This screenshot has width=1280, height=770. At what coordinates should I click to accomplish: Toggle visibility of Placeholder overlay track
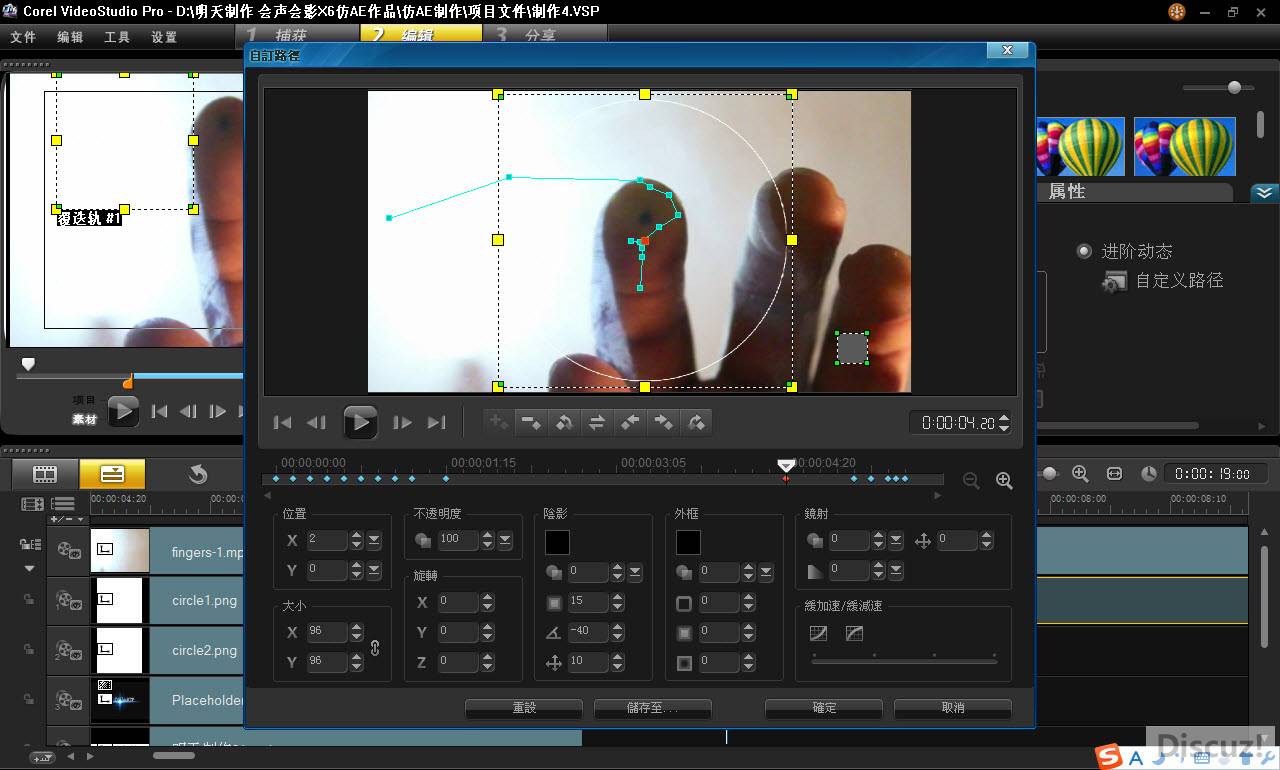pos(68,700)
